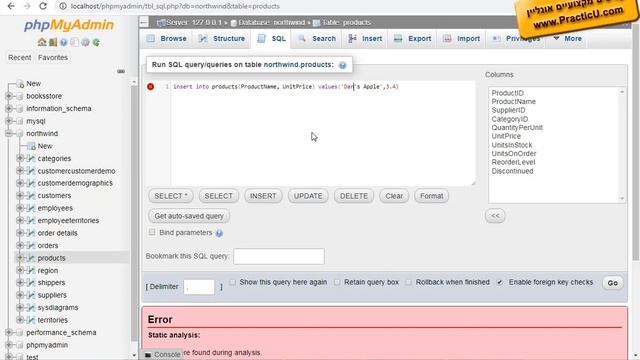This screenshot has height=360, width=640.
Task: Open the Import tab
Action: pos(462,39)
